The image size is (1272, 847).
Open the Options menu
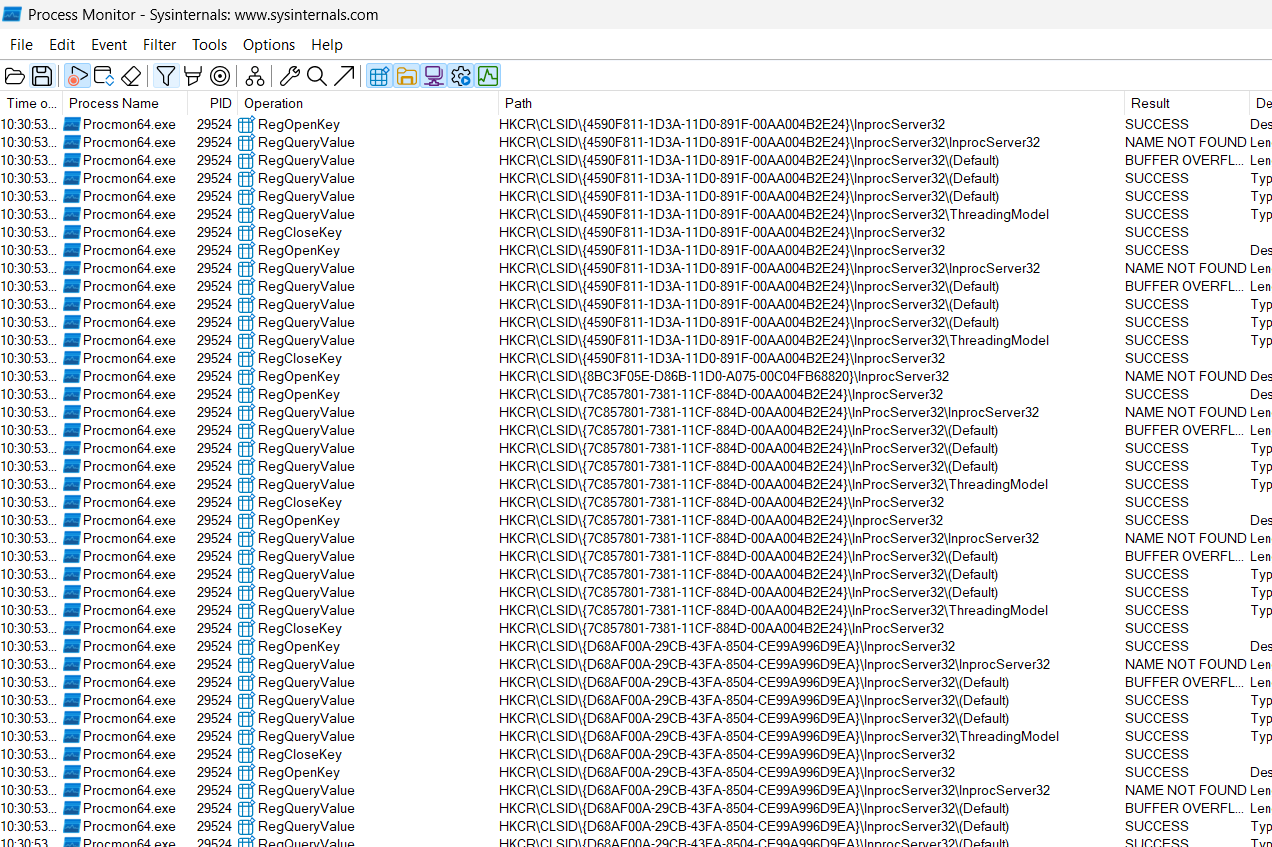269,45
